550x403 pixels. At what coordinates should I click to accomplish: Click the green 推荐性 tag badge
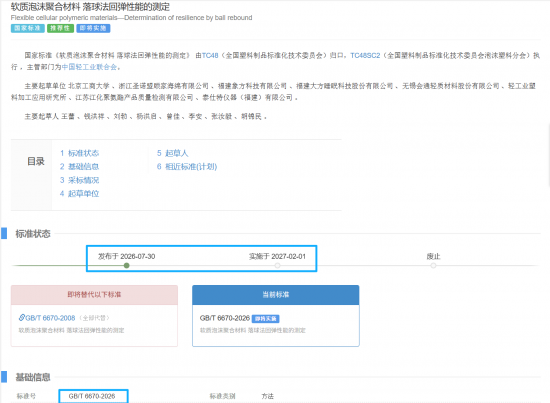tap(60, 28)
